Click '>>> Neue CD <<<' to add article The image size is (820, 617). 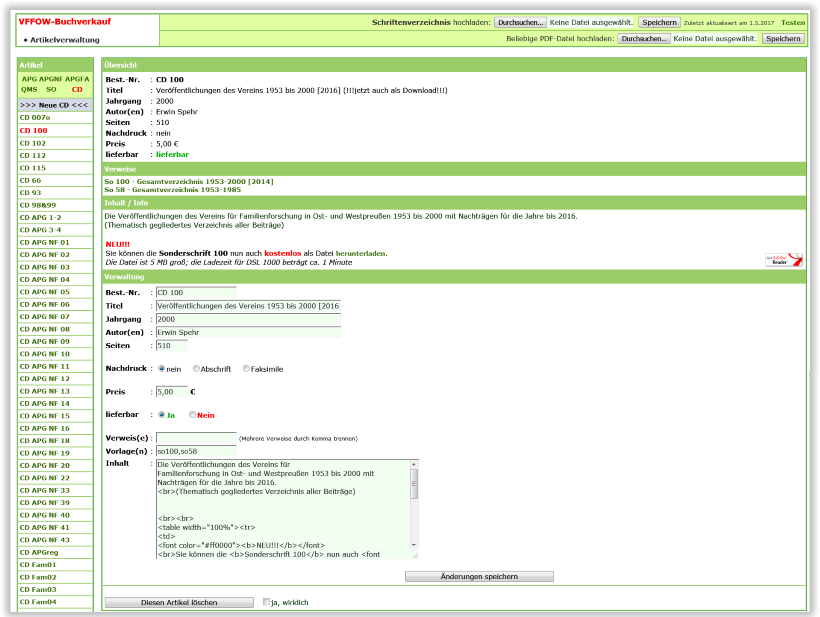click(x=54, y=105)
